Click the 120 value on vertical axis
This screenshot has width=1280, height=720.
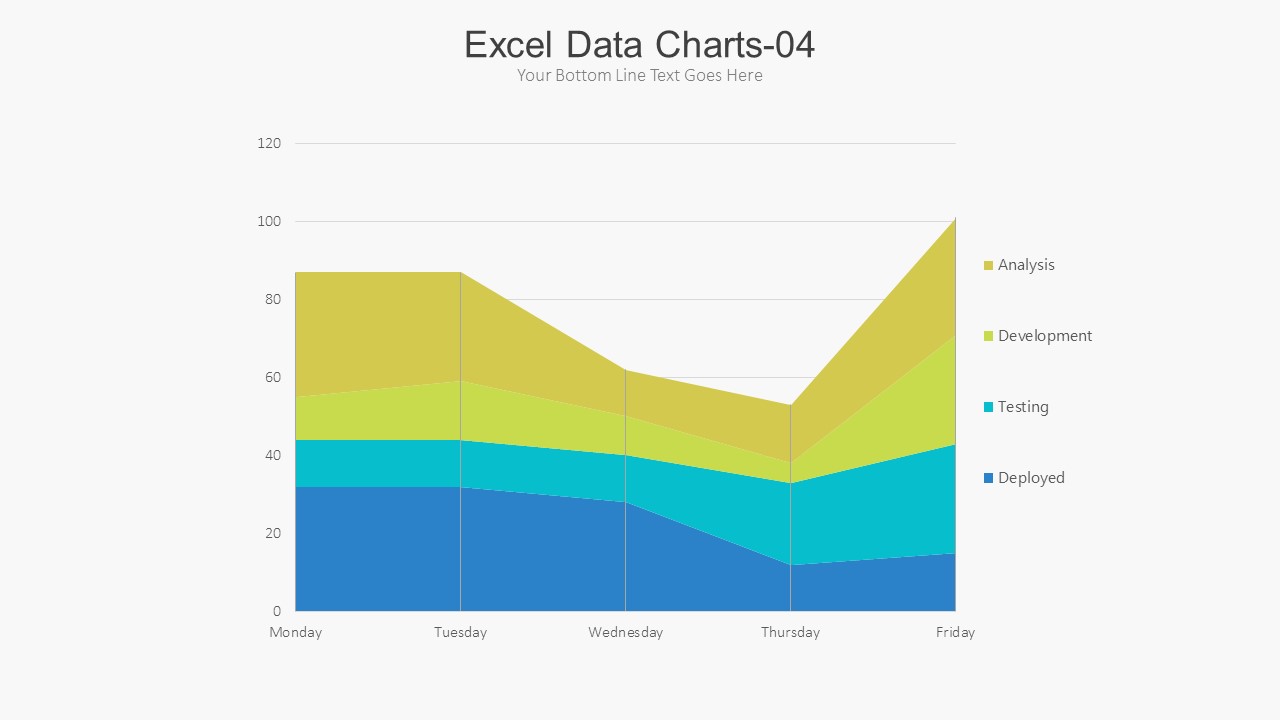(x=269, y=144)
